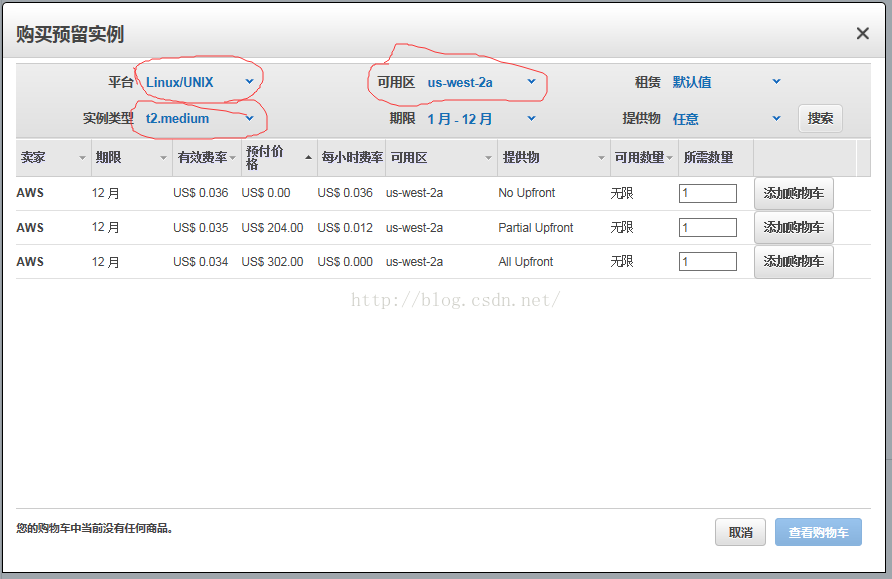Image resolution: width=892 pixels, height=579 pixels.
Task: Close the 购买预留实例 dialog
Action: [x=862, y=34]
